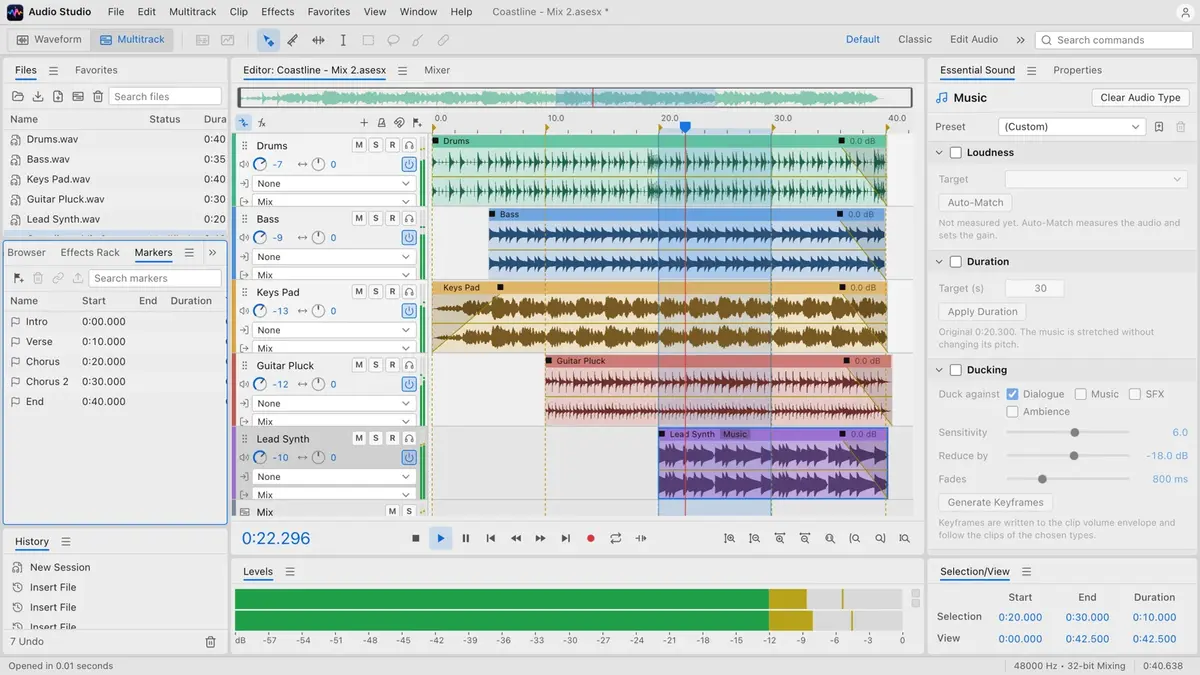Open the Preset (Custom) dropdown
Screen dimensions: 1200x675
[1072, 127]
